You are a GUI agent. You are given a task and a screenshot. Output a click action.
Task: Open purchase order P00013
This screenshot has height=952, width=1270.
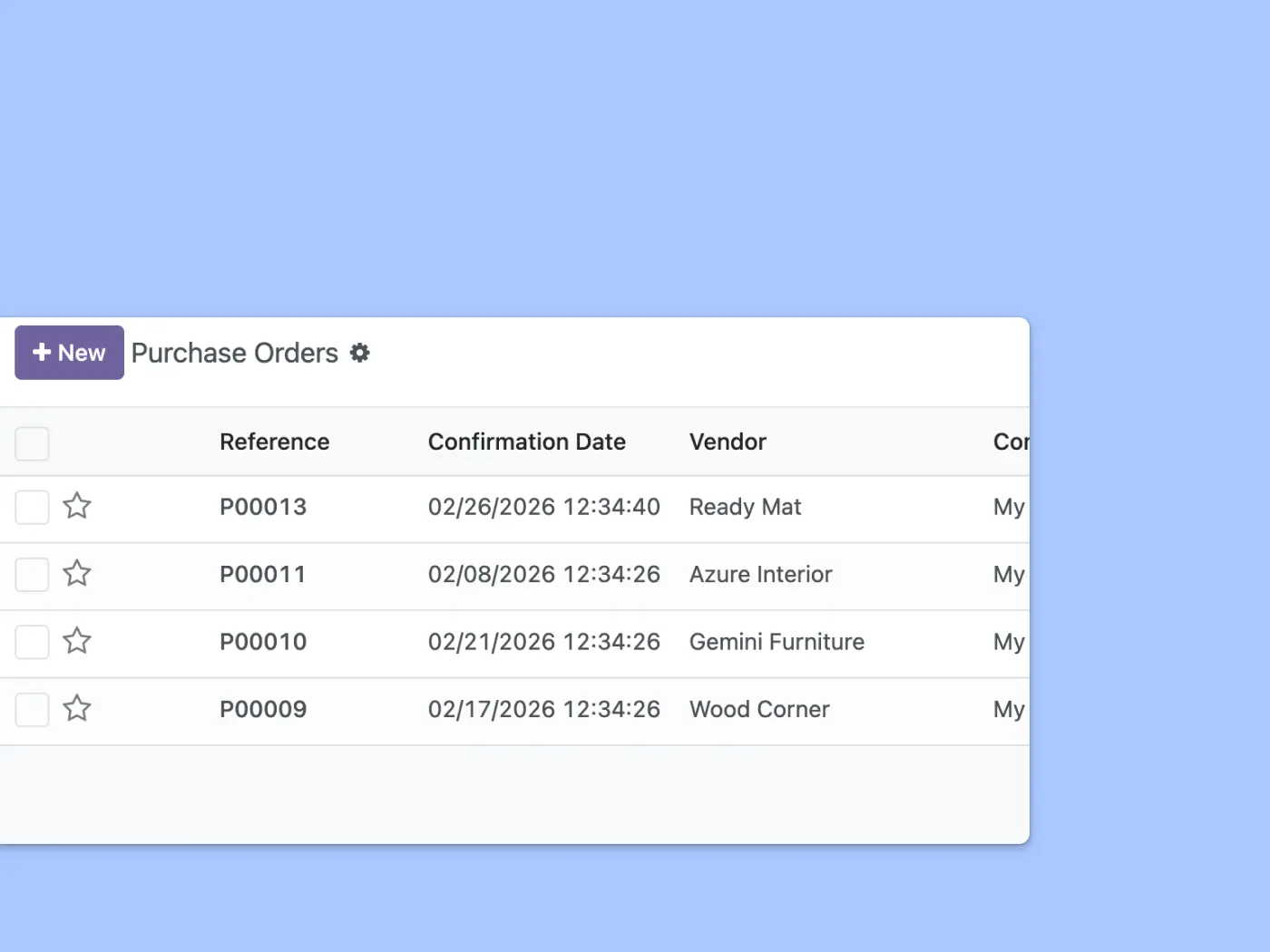263,507
